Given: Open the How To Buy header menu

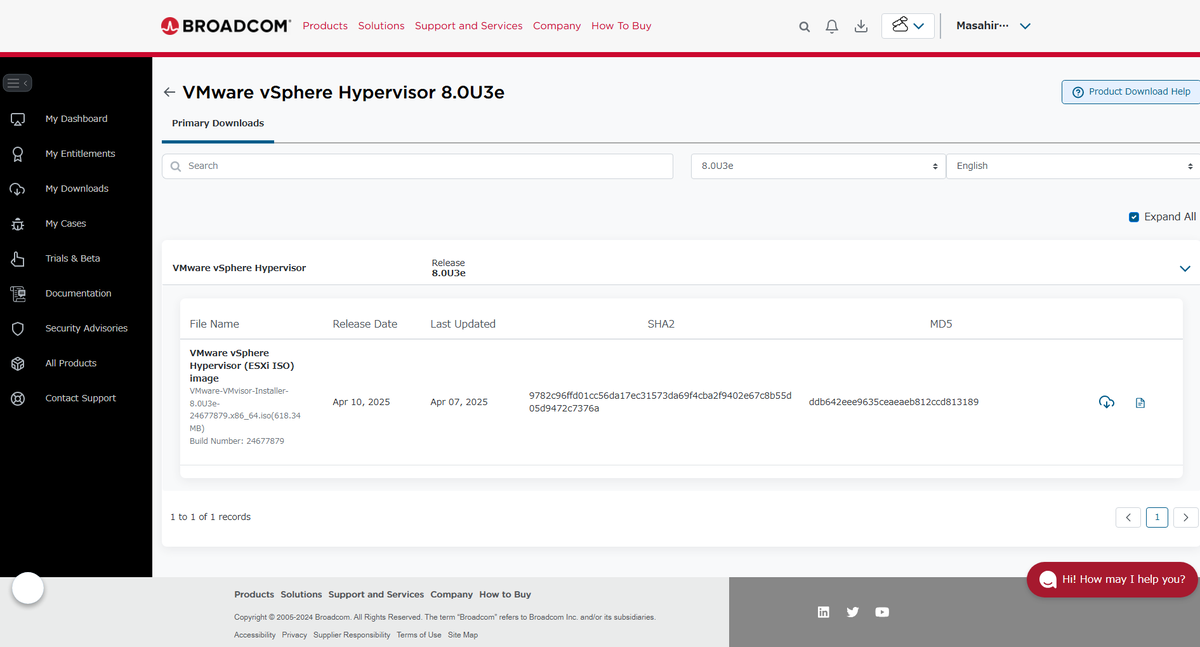Looking at the screenshot, I should tap(621, 26).
